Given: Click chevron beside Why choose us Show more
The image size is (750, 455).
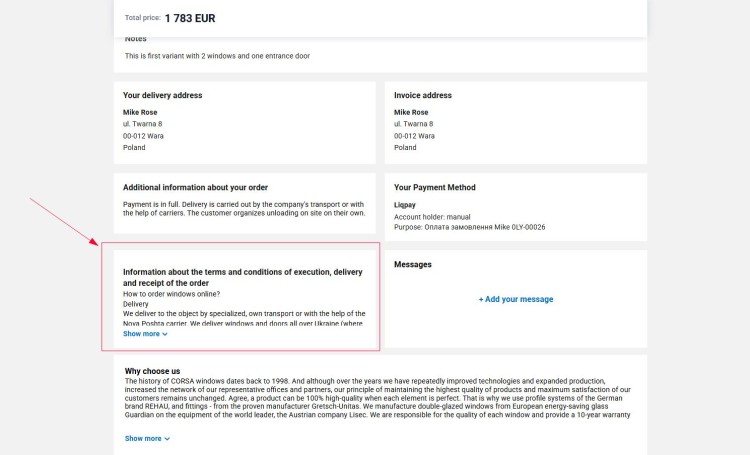Looking at the screenshot, I should [167, 438].
